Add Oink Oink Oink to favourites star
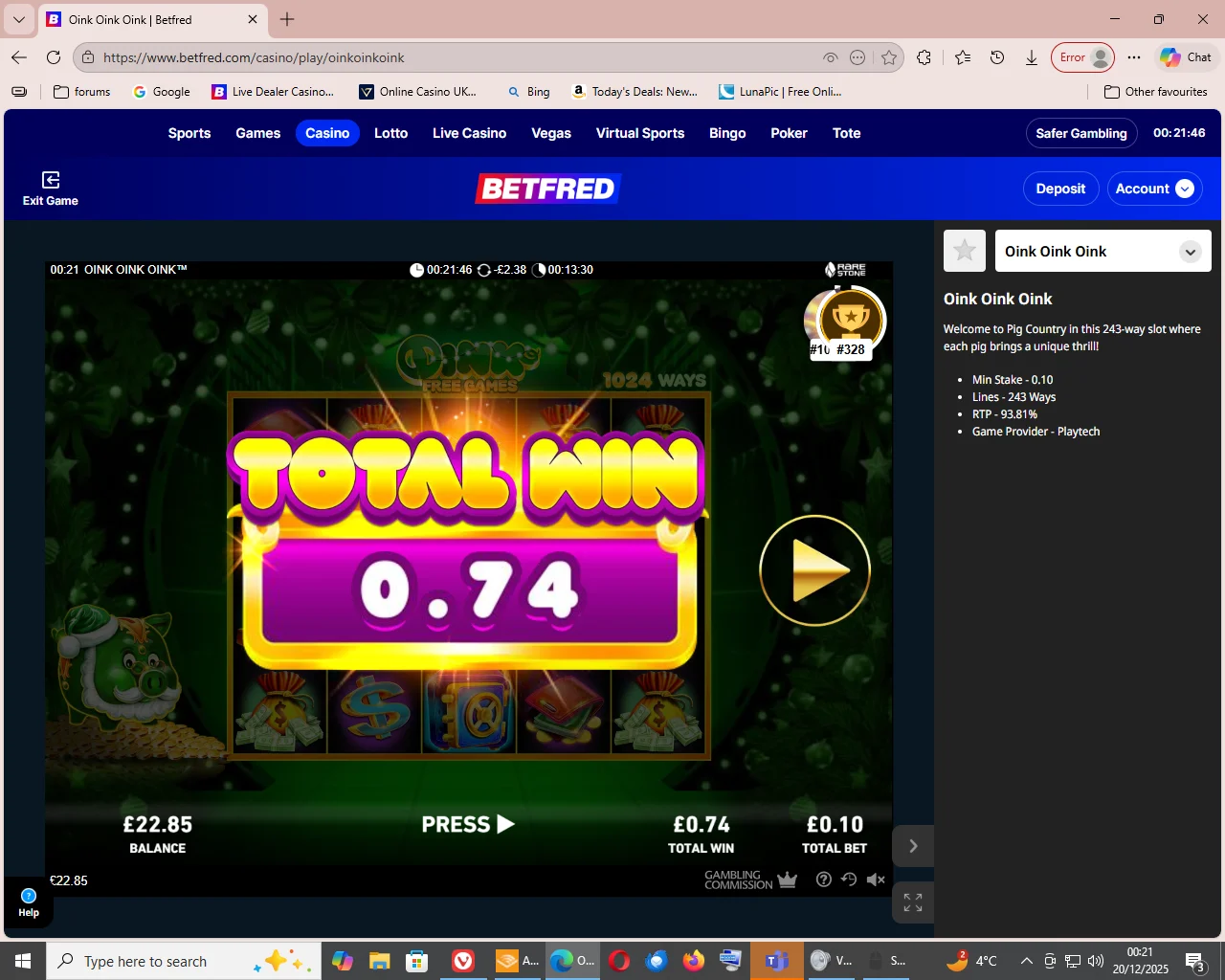 coord(965,251)
